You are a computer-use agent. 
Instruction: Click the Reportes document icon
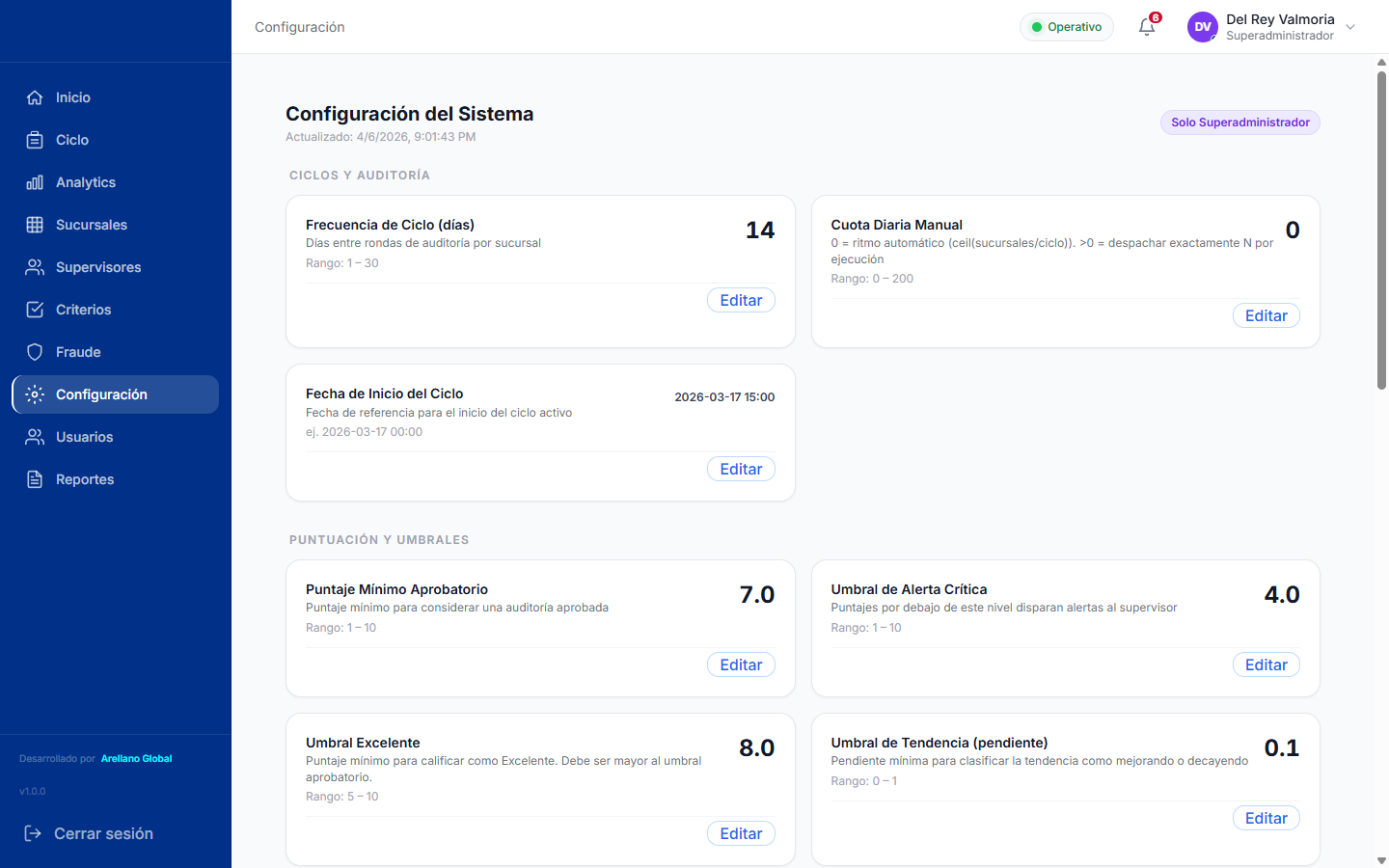35,479
